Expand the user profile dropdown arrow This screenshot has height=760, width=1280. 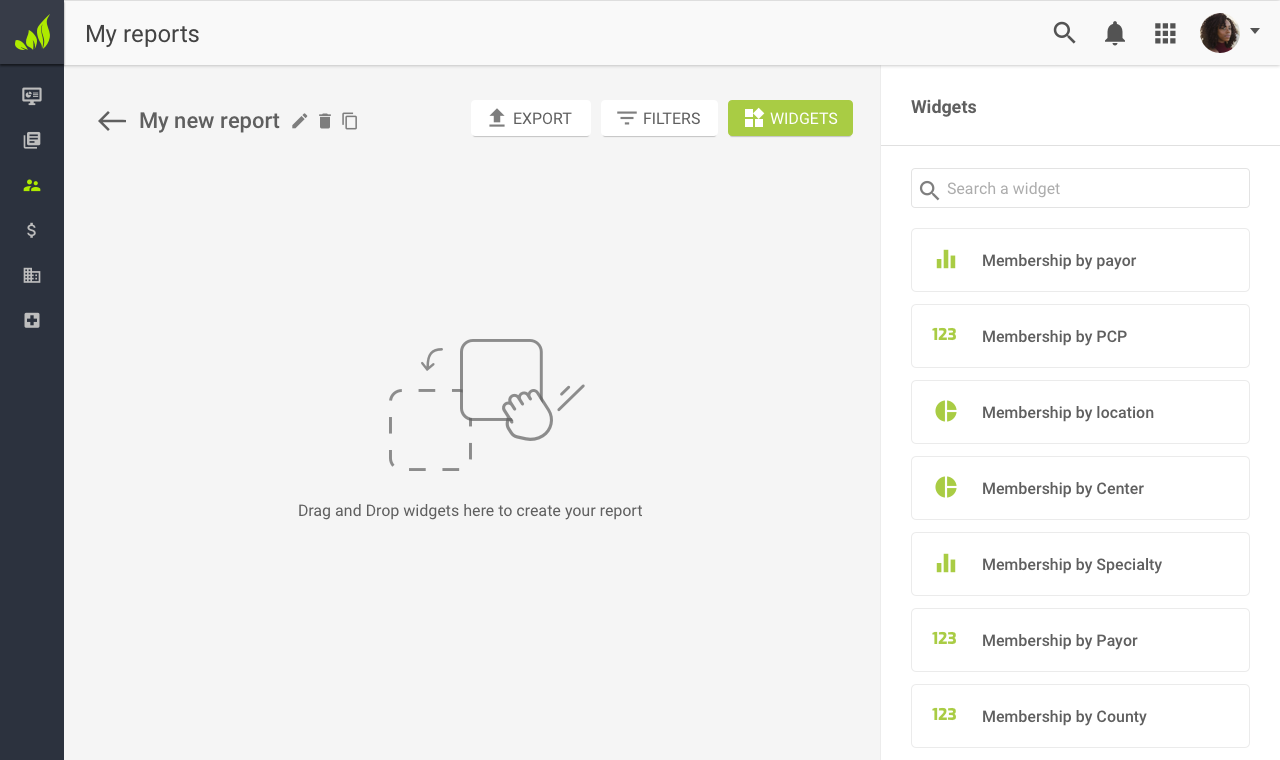click(x=1255, y=31)
